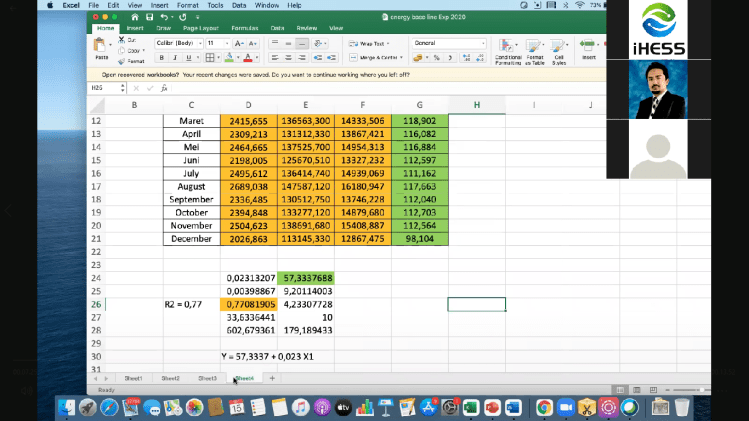This screenshot has width=749, height=421.
Task: Toggle underline formatting in the ribbon
Action: (x=187, y=58)
